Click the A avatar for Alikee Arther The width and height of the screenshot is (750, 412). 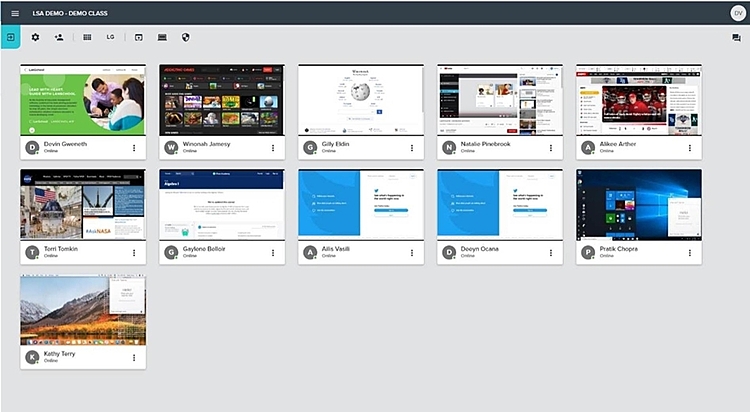[x=588, y=147]
